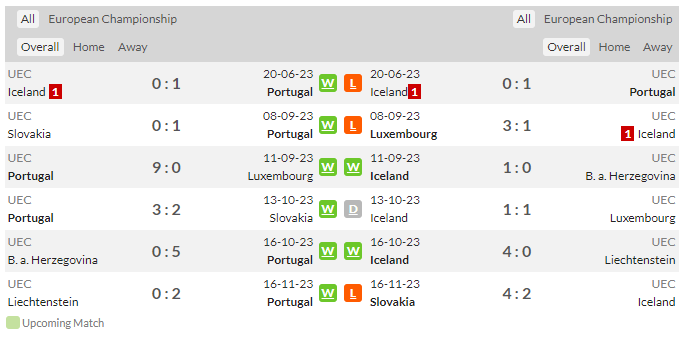The image size is (685, 361).
Task: Click the W badge for Portugal 9:0 Luxembourg
Action: point(328,167)
